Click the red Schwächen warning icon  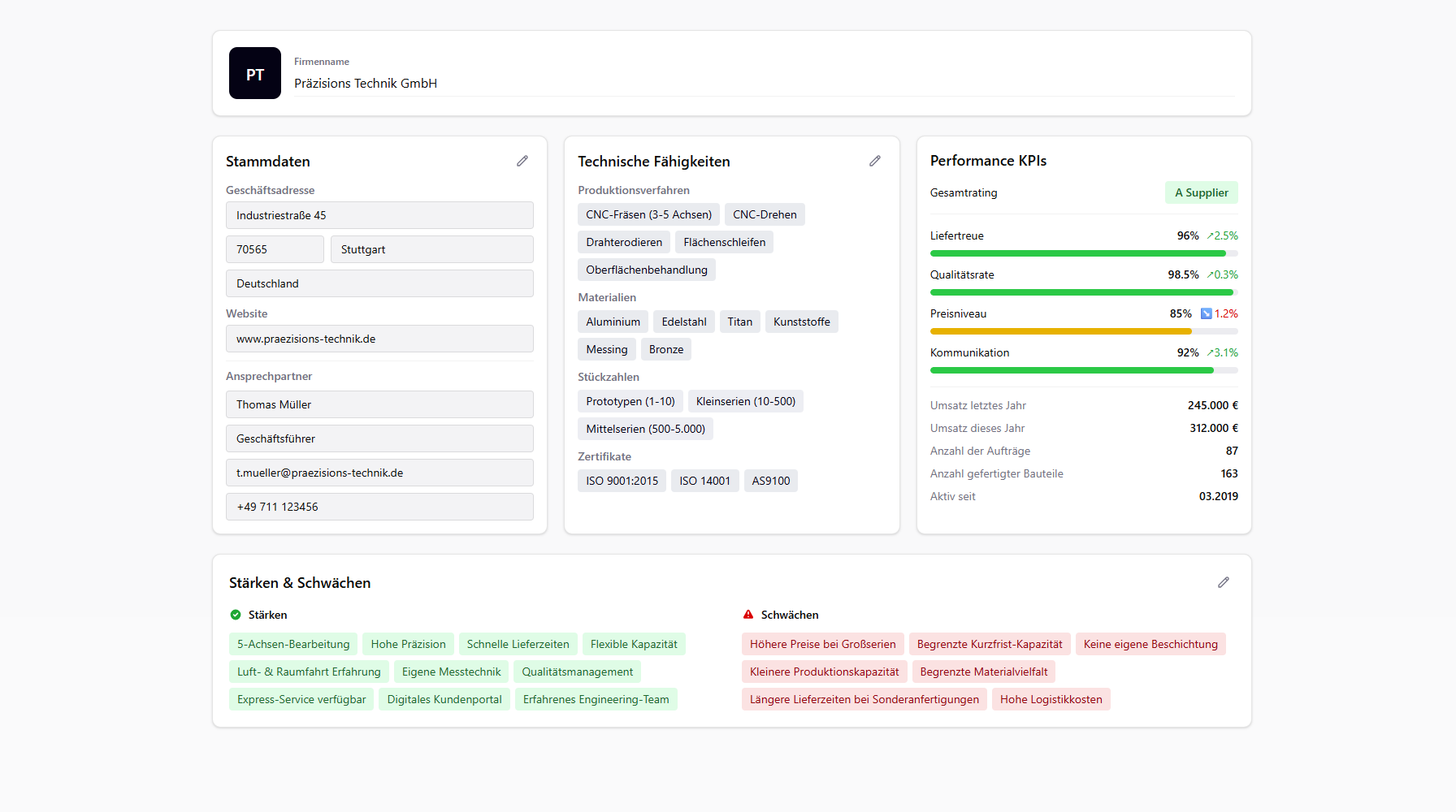[748, 615]
